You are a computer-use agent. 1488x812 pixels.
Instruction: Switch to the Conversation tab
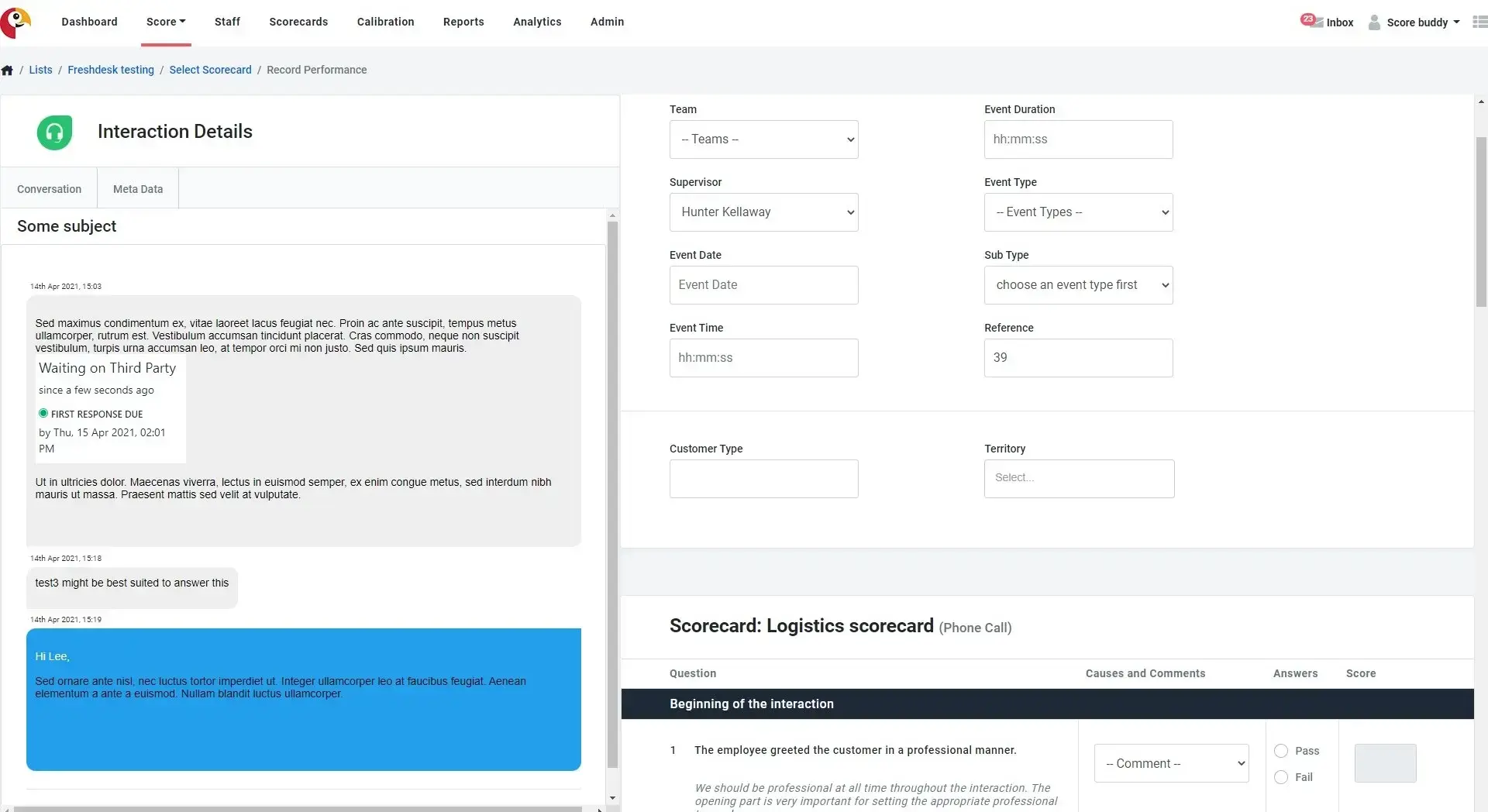pos(49,189)
